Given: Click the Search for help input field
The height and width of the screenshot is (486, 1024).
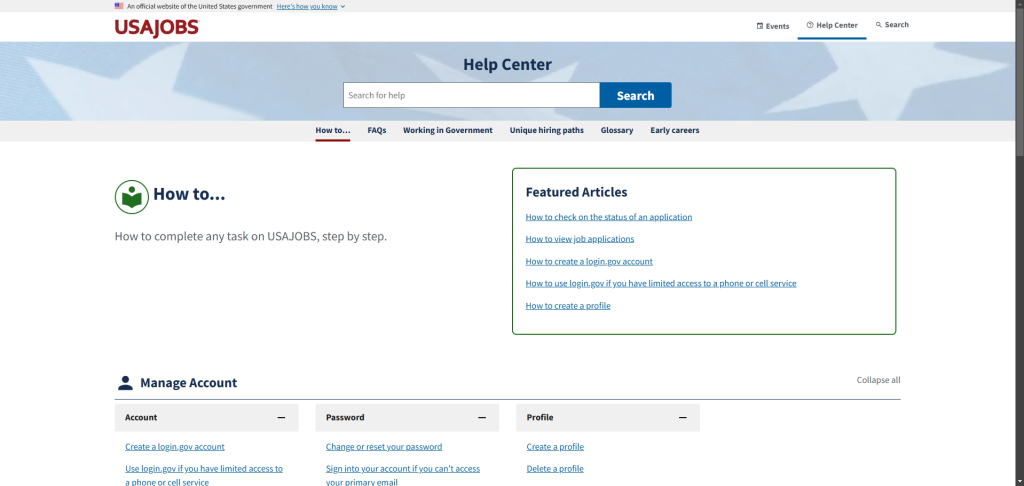Looking at the screenshot, I should point(471,95).
